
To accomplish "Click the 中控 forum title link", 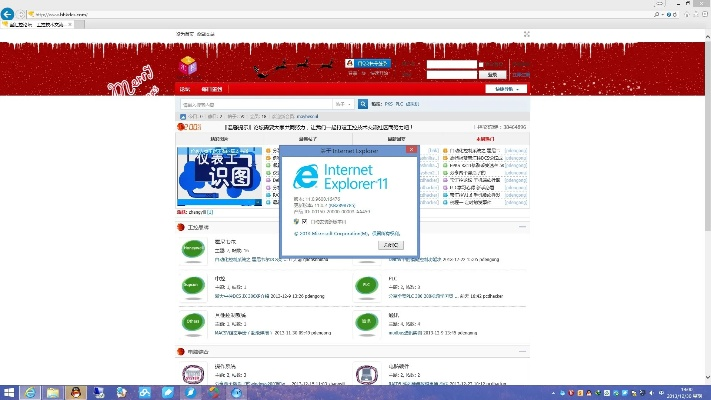I will coord(220,279).
